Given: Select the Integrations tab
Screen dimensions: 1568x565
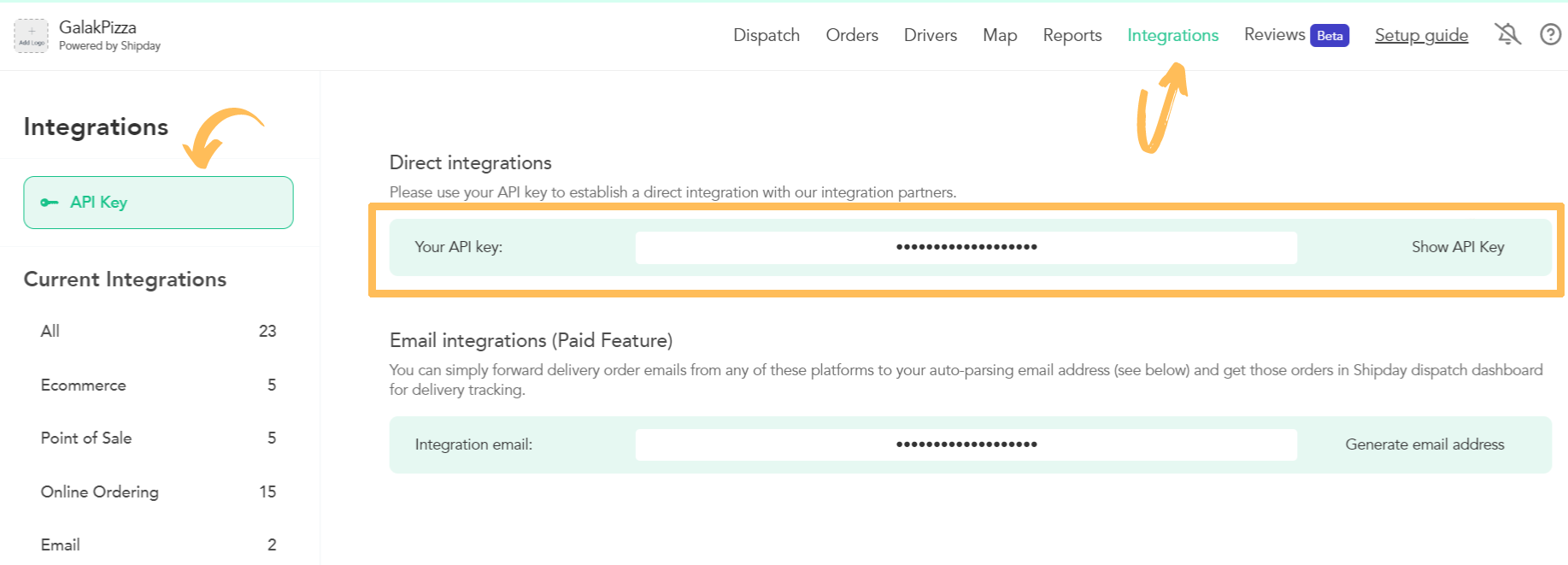Looking at the screenshot, I should pyautogui.click(x=1172, y=35).
